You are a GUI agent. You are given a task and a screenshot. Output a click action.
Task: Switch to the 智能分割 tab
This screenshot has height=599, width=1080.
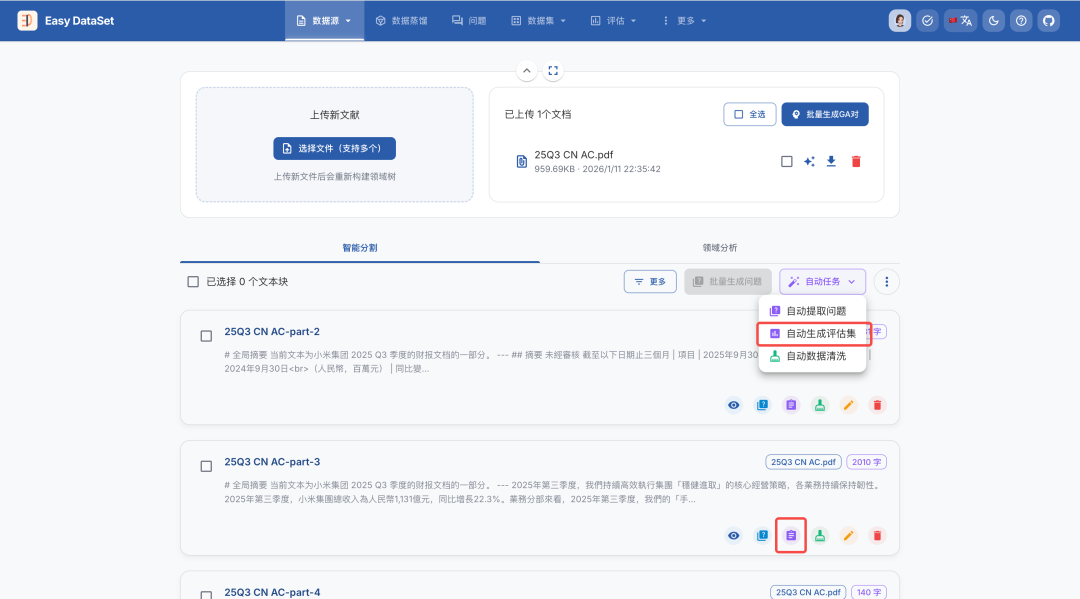coord(360,248)
